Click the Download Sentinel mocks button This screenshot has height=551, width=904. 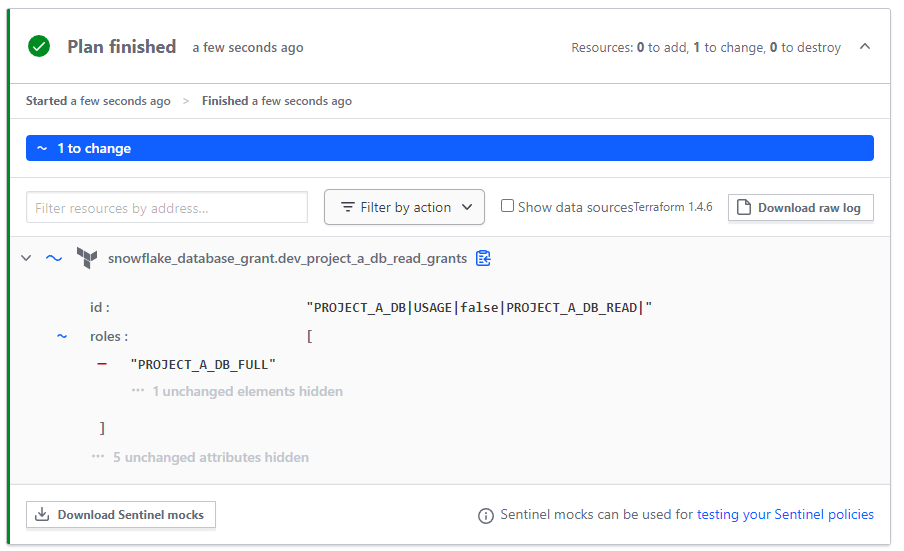pyautogui.click(x=120, y=515)
